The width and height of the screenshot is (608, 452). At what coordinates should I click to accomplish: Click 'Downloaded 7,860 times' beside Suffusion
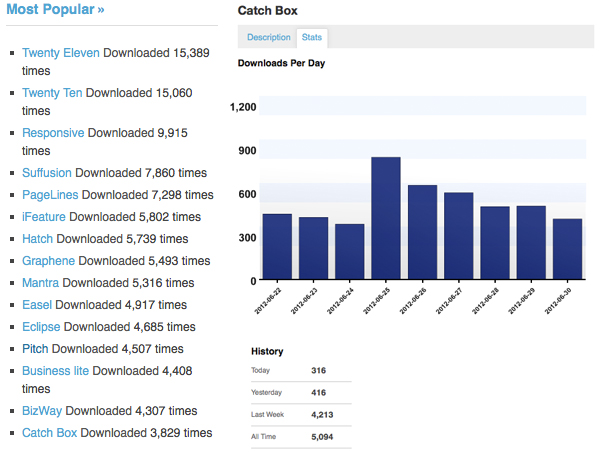click(141, 173)
